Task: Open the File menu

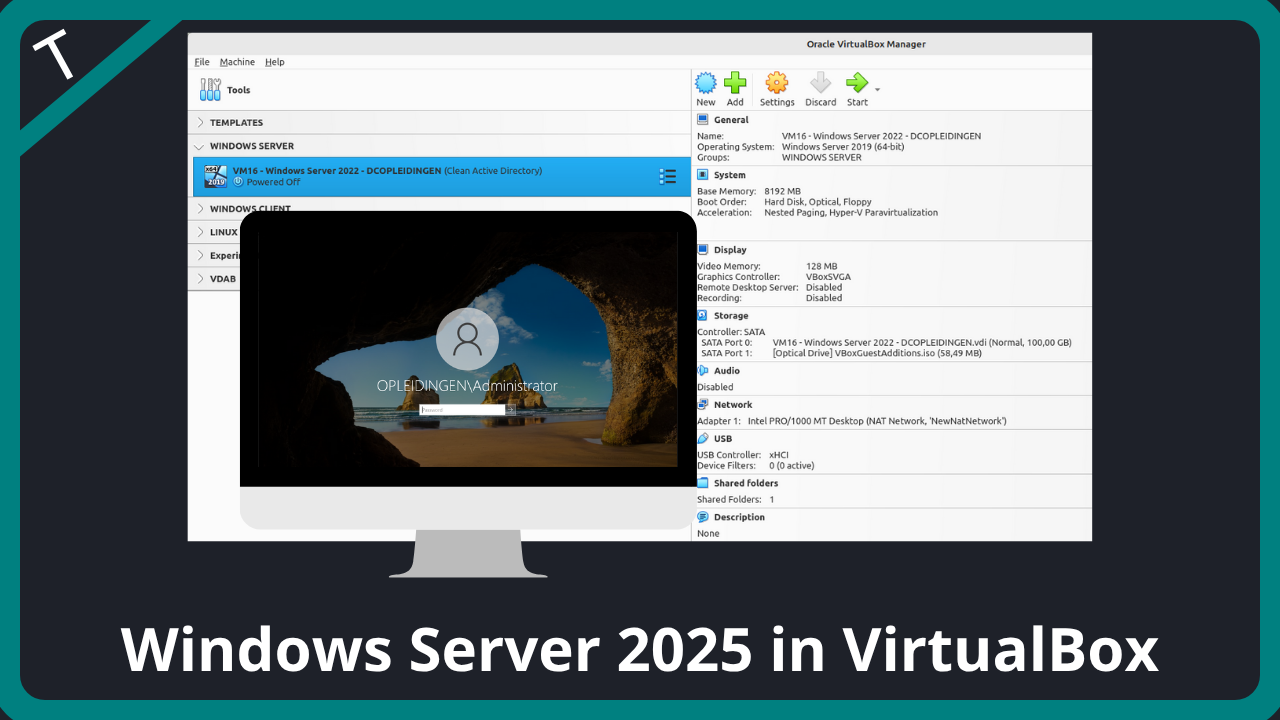Action: [x=202, y=62]
